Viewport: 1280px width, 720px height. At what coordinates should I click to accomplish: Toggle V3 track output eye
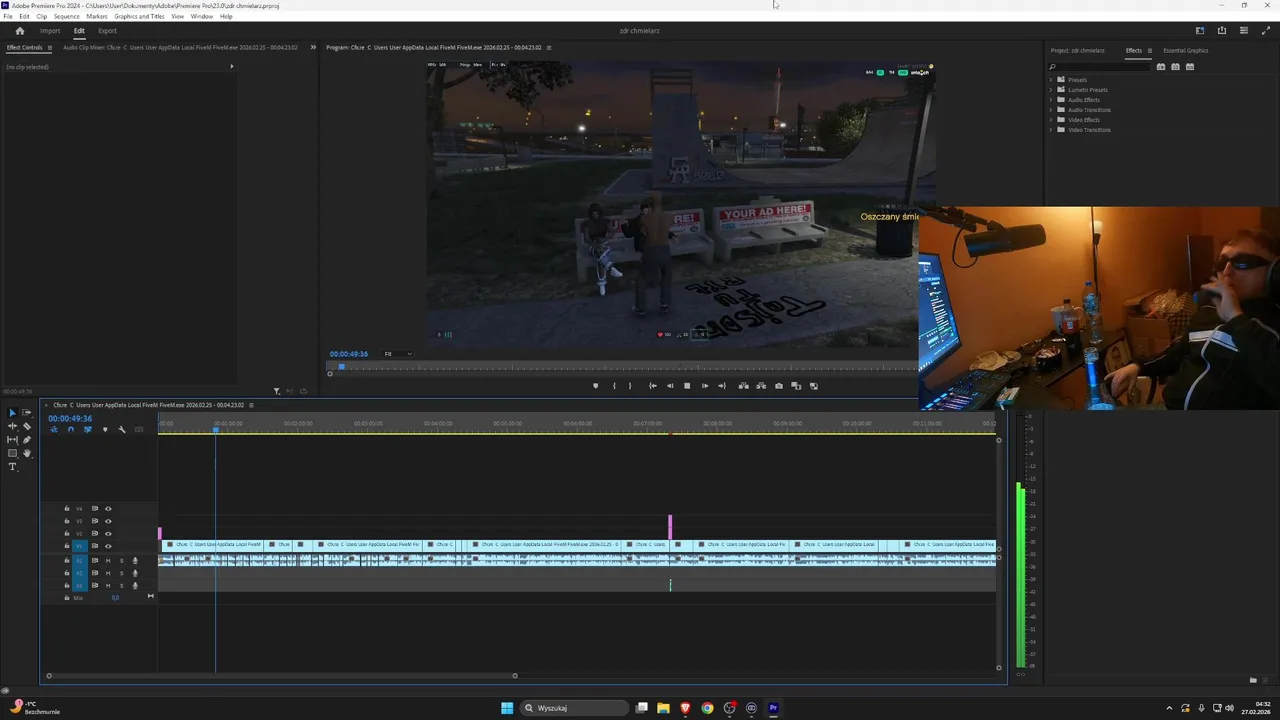(x=108, y=521)
